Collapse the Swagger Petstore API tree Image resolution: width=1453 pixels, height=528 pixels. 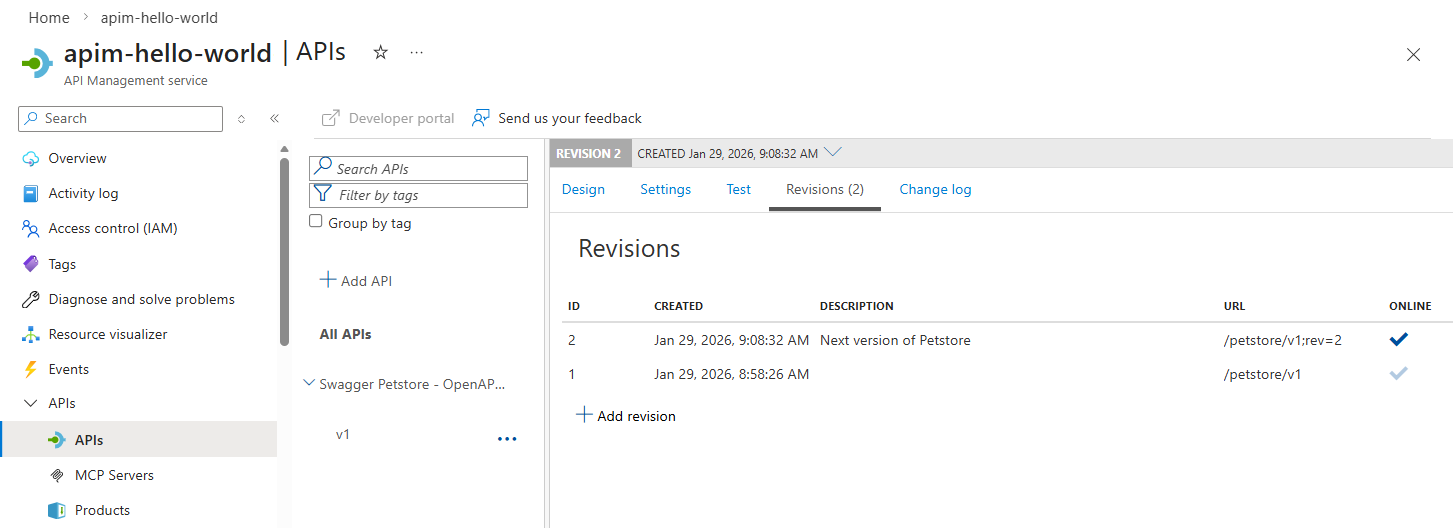307,384
